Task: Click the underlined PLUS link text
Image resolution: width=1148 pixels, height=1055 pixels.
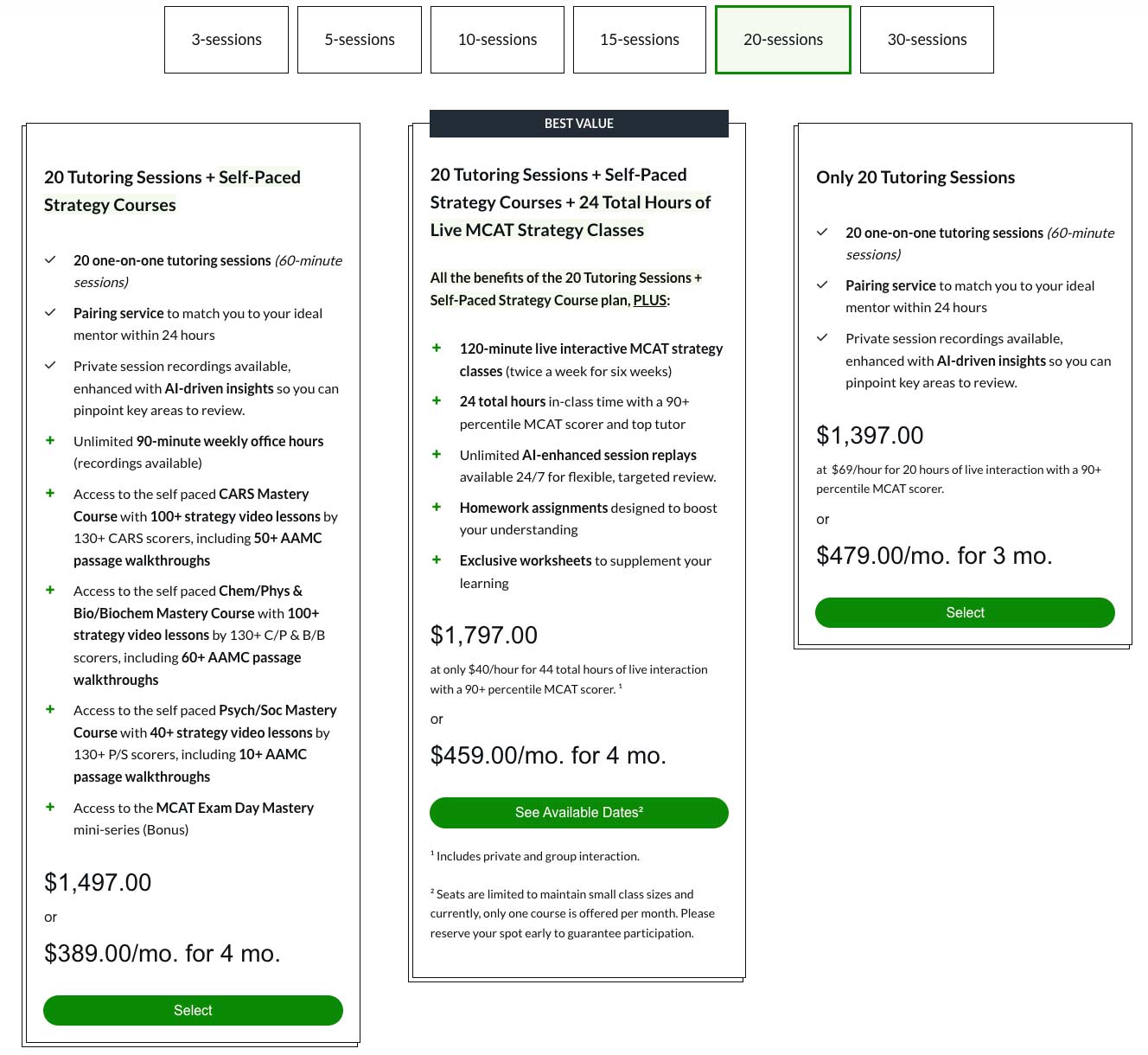Action: coord(650,300)
